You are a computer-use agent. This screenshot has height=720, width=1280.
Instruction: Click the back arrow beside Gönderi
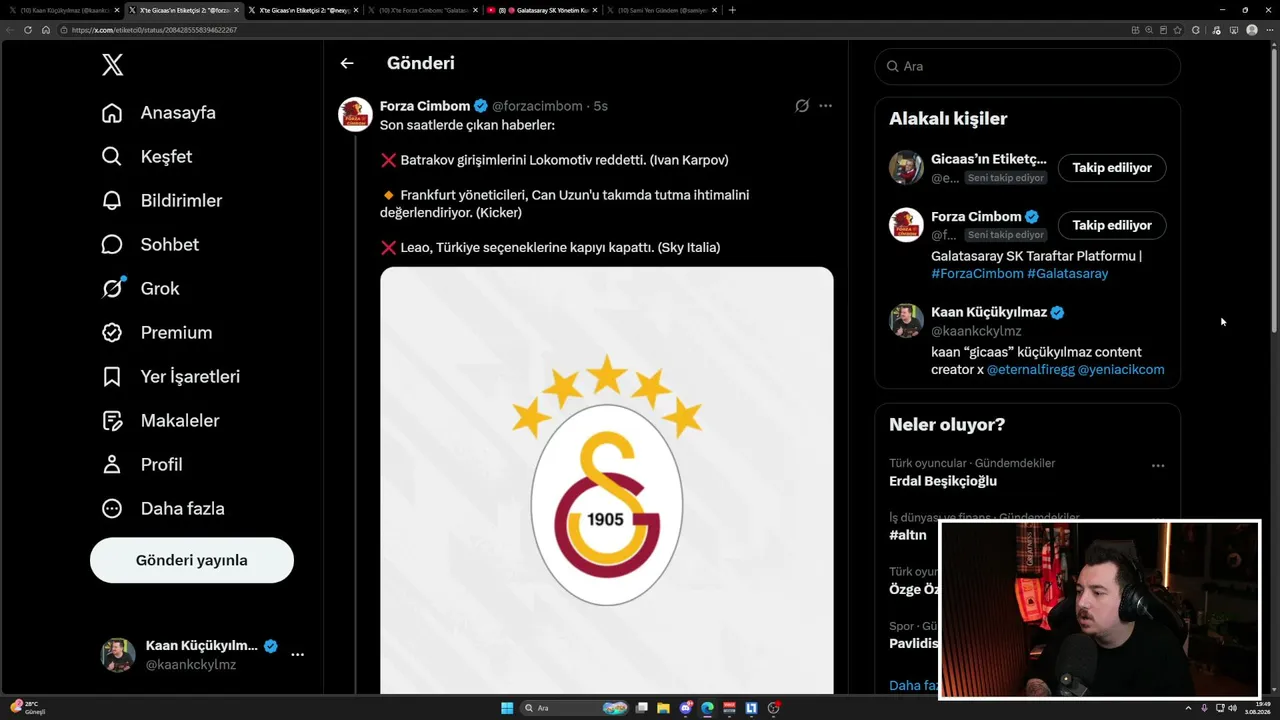[347, 63]
